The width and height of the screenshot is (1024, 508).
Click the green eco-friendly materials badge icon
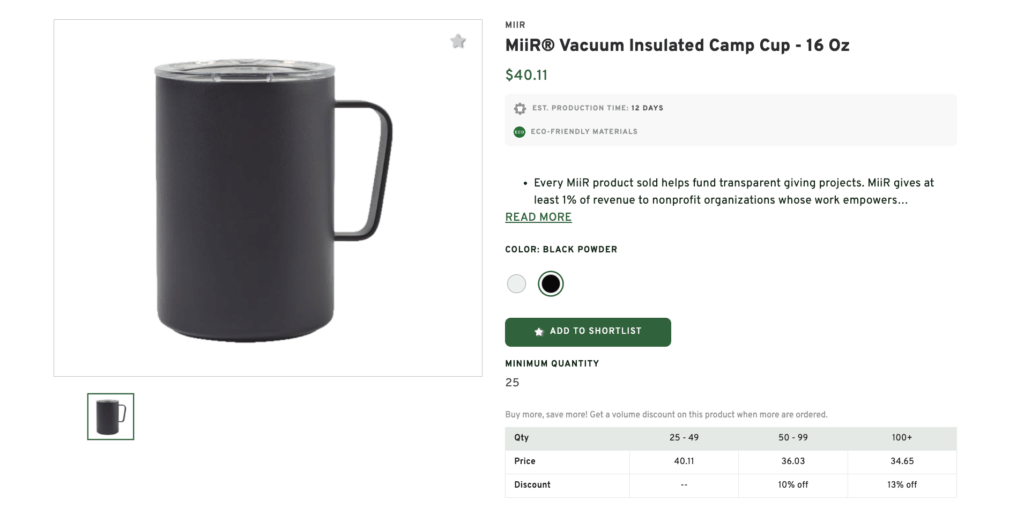520,132
